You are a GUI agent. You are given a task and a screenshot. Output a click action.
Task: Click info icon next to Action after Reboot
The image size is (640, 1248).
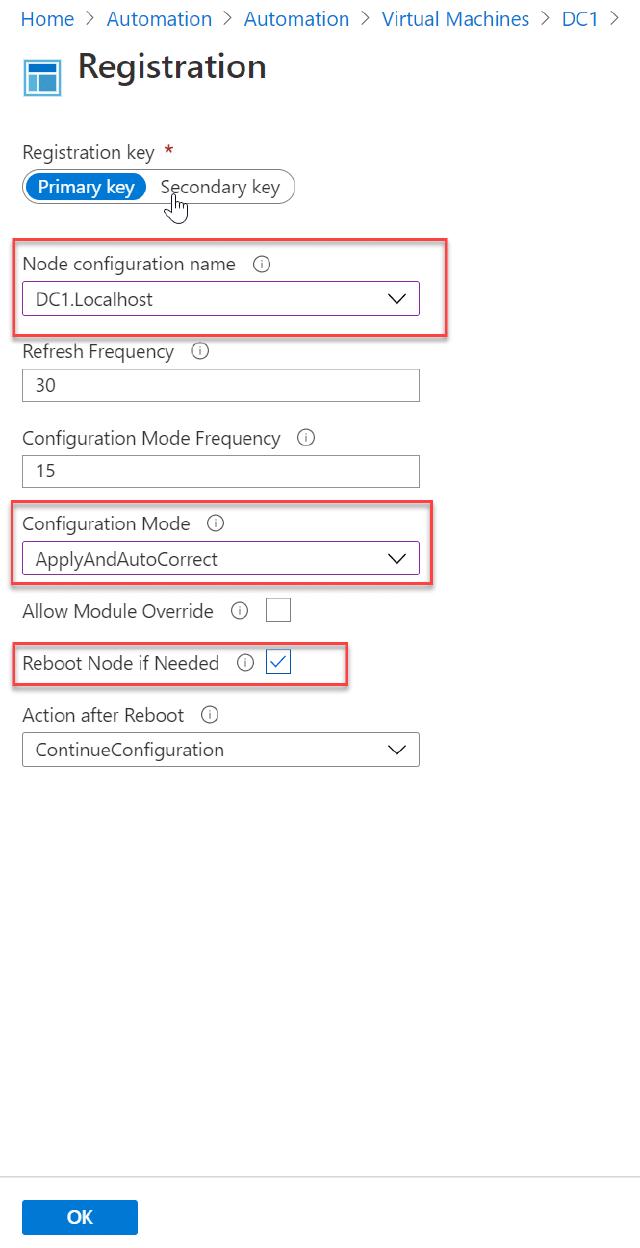(x=210, y=715)
